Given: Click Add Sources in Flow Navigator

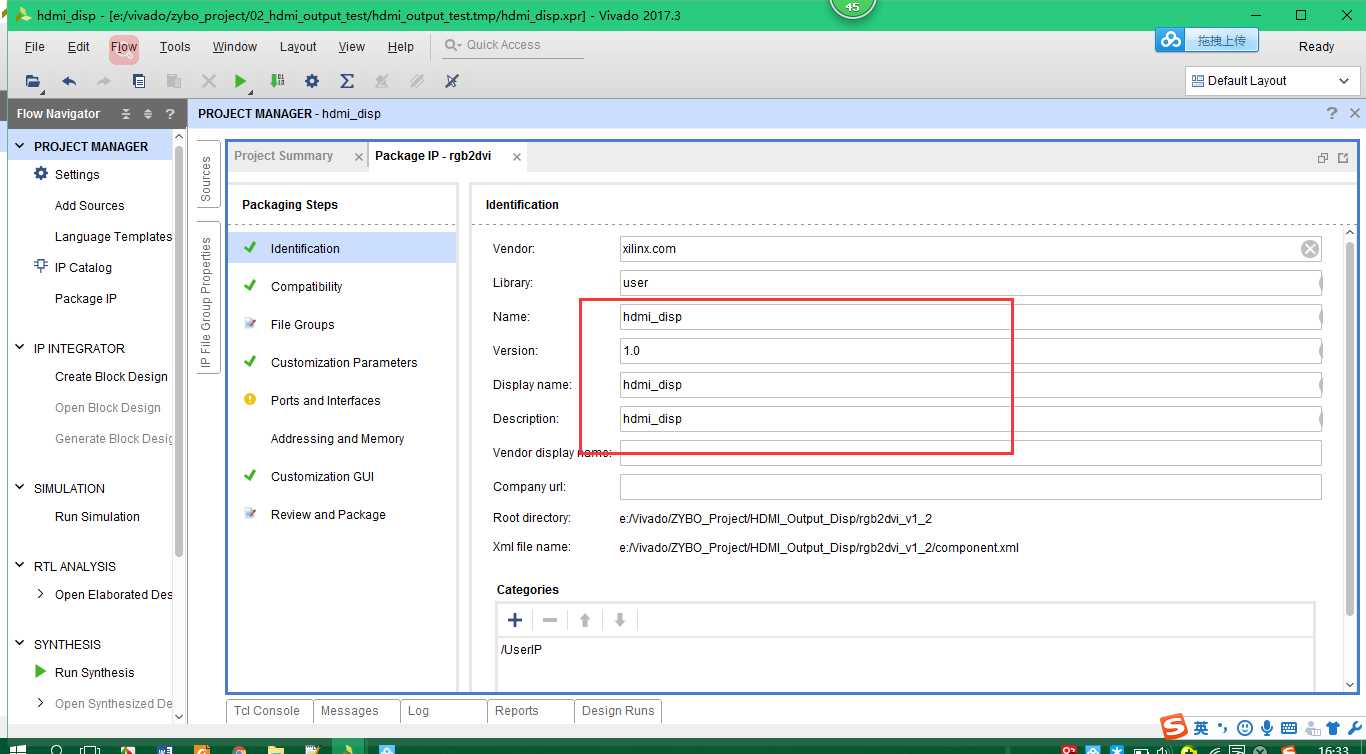Looking at the screenshot, I should [x=90, y=206].
